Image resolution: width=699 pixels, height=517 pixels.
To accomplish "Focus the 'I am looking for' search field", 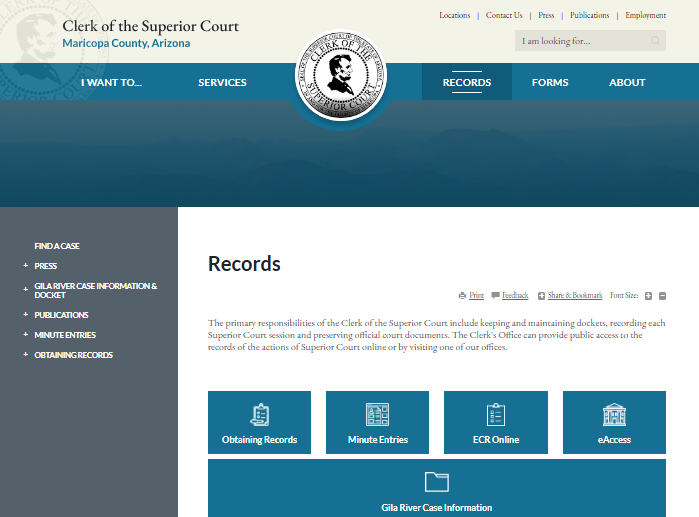I will click(580, 41).
